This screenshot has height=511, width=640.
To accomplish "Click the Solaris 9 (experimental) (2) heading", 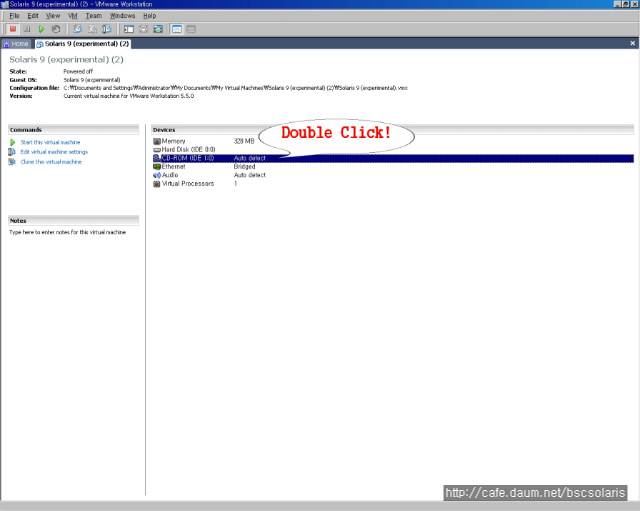I will pyautogui.click(x=66, y=60).
